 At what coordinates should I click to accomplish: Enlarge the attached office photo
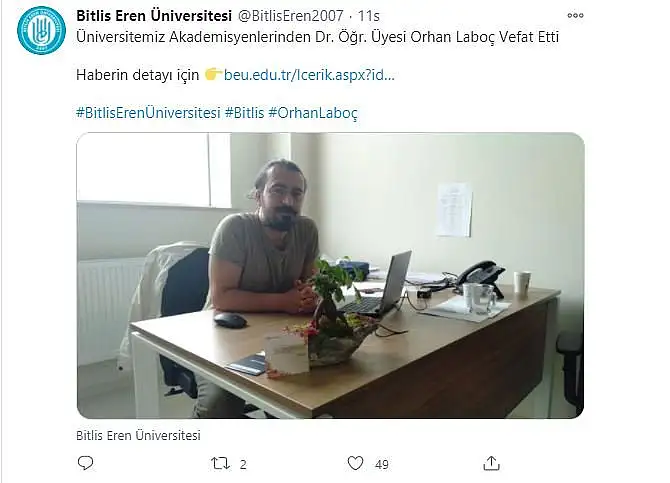(330, 275)
